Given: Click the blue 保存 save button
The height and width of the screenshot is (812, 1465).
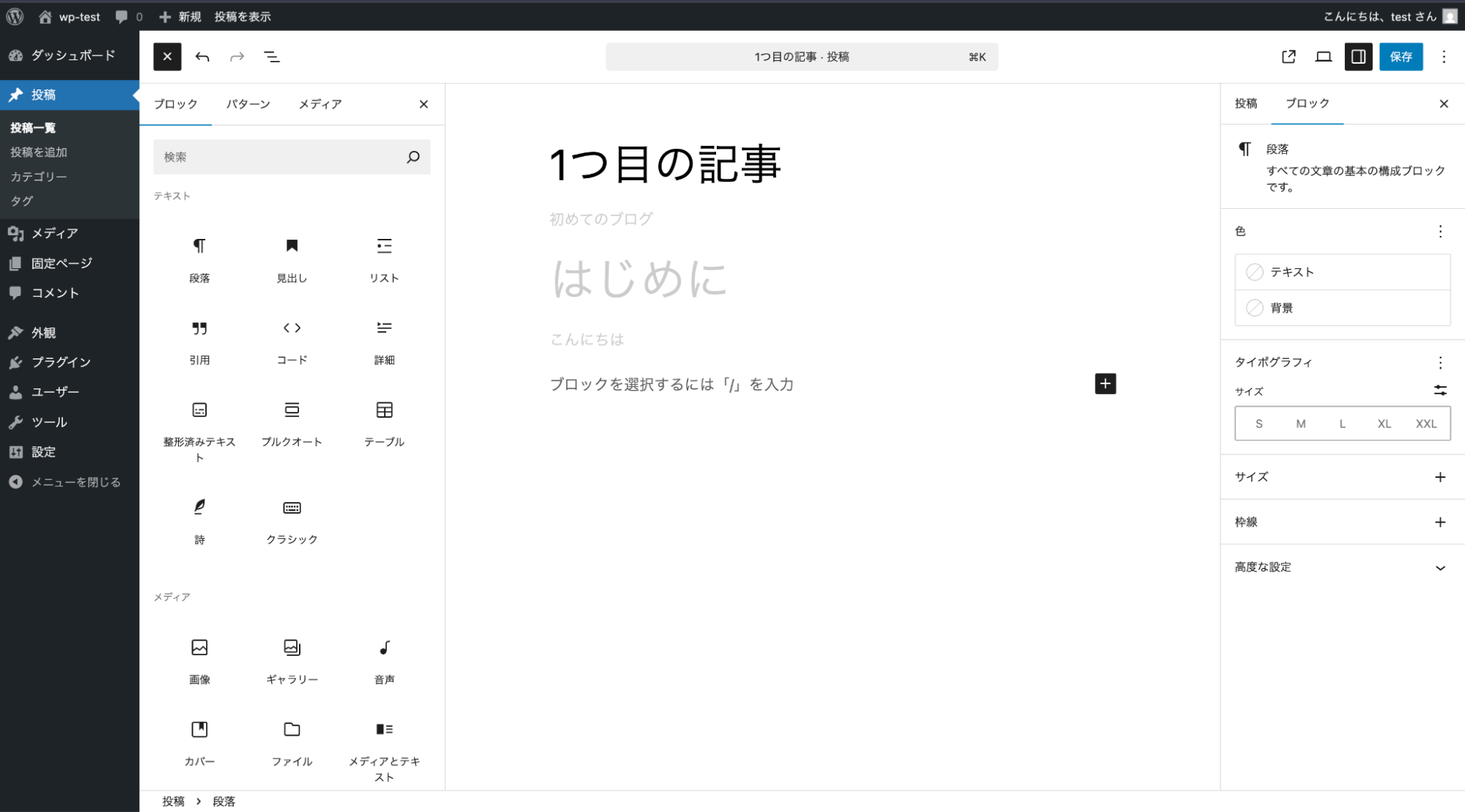Looking at the screenshot, I should click(x=1401, y=57).
